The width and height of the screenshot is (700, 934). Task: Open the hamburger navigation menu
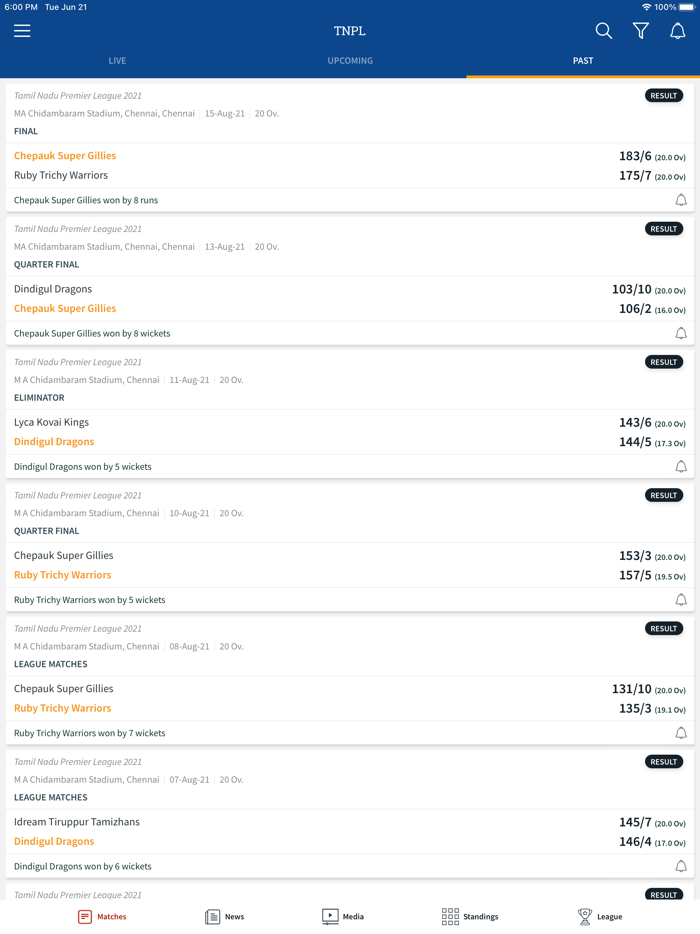tap(22, 31)
